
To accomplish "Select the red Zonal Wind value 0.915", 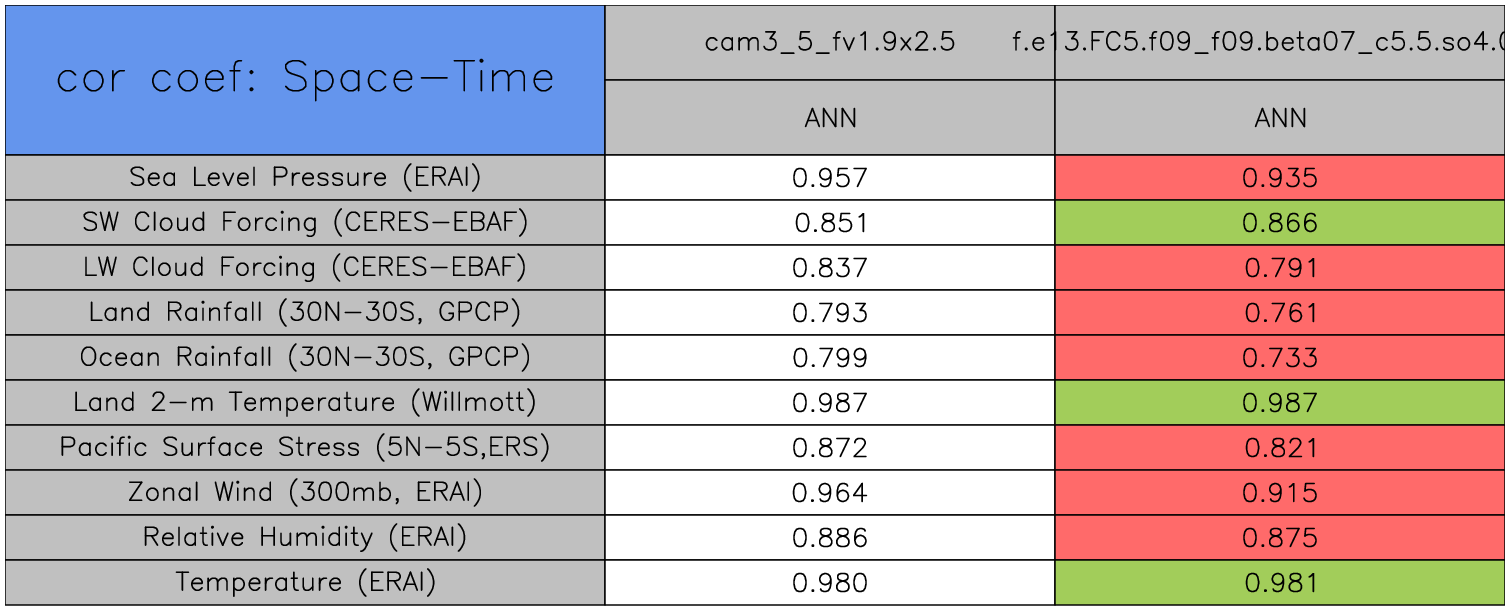I will [1280, 493].
